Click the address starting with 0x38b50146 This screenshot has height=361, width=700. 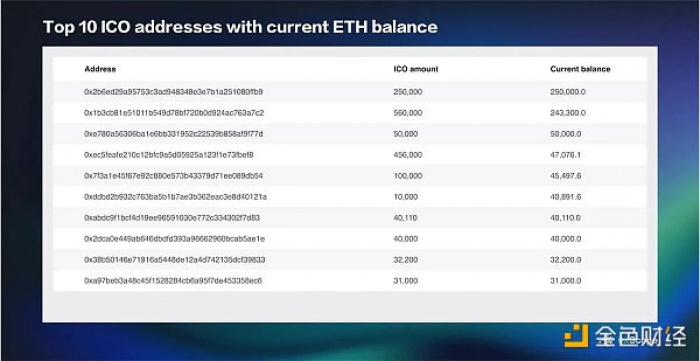[x=175, y=260]
